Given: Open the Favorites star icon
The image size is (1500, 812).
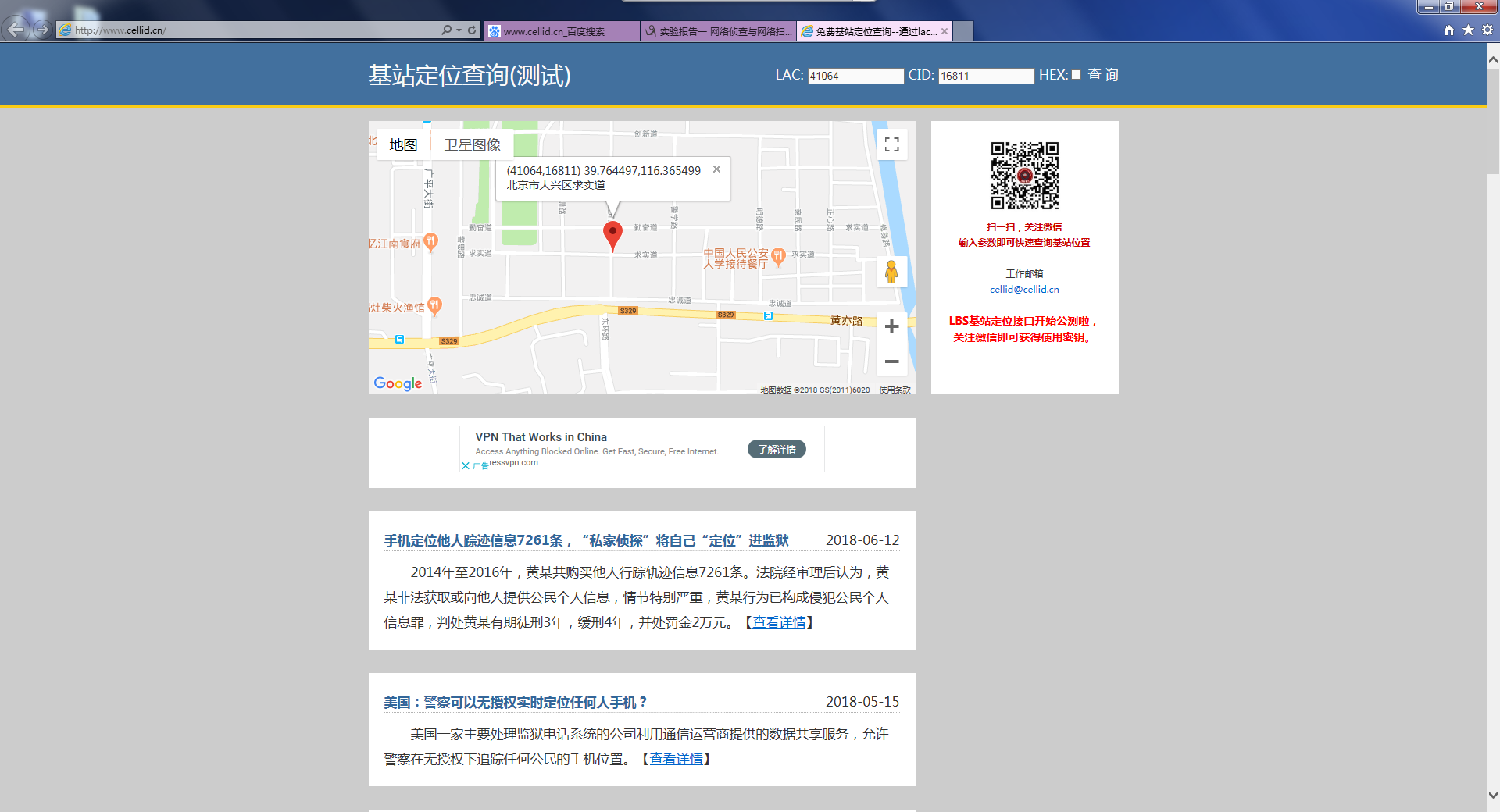Looking at the screenshot, I should coord(1468,30).
